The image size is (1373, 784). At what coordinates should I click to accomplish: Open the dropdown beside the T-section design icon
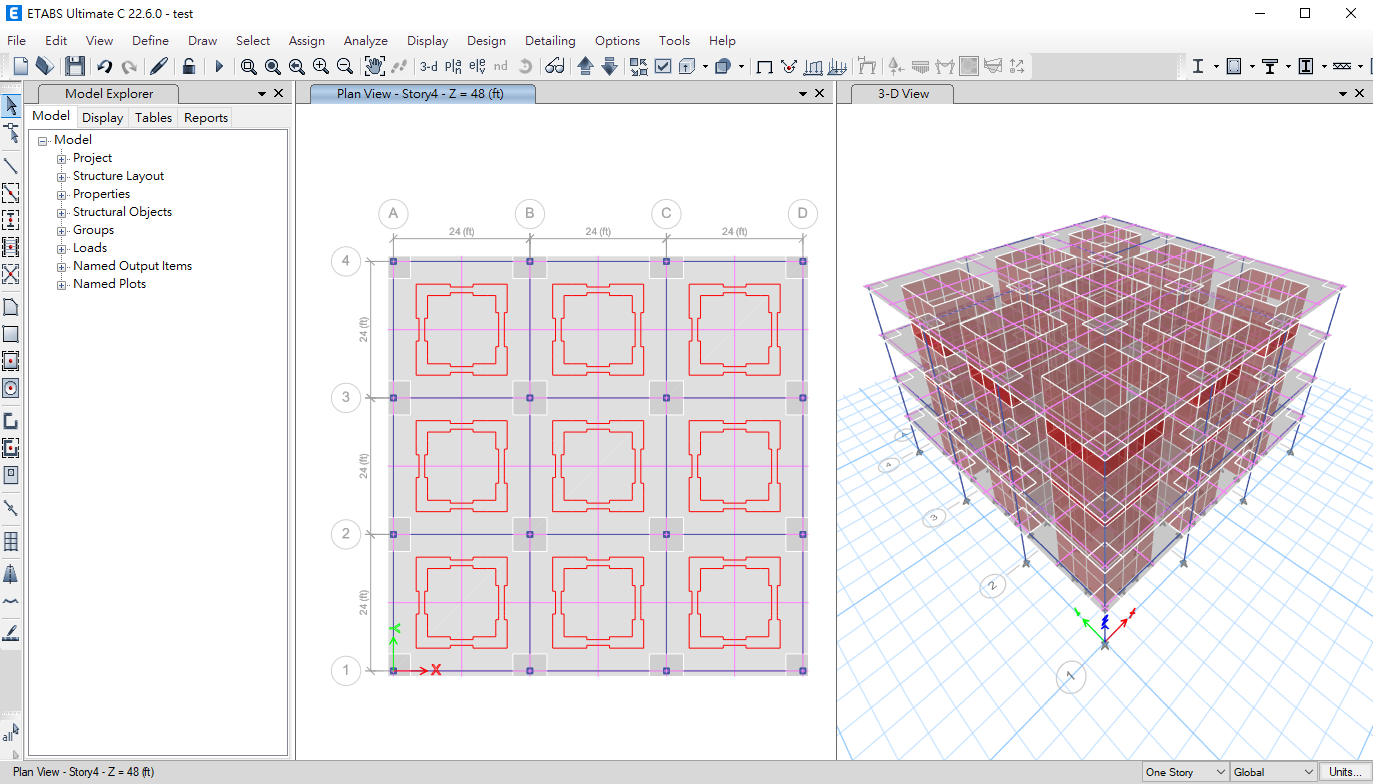tap(1288, 66)
